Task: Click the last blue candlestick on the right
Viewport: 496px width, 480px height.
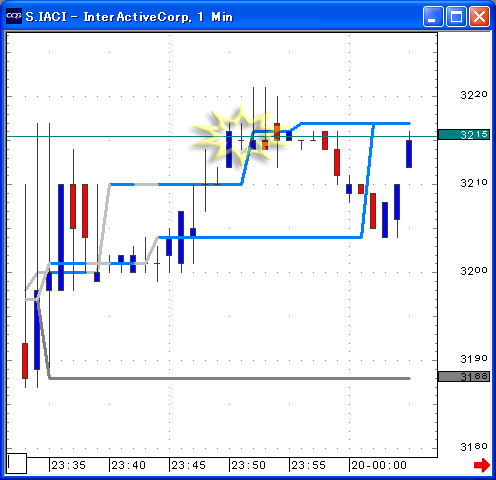Action: click(409, 154)
